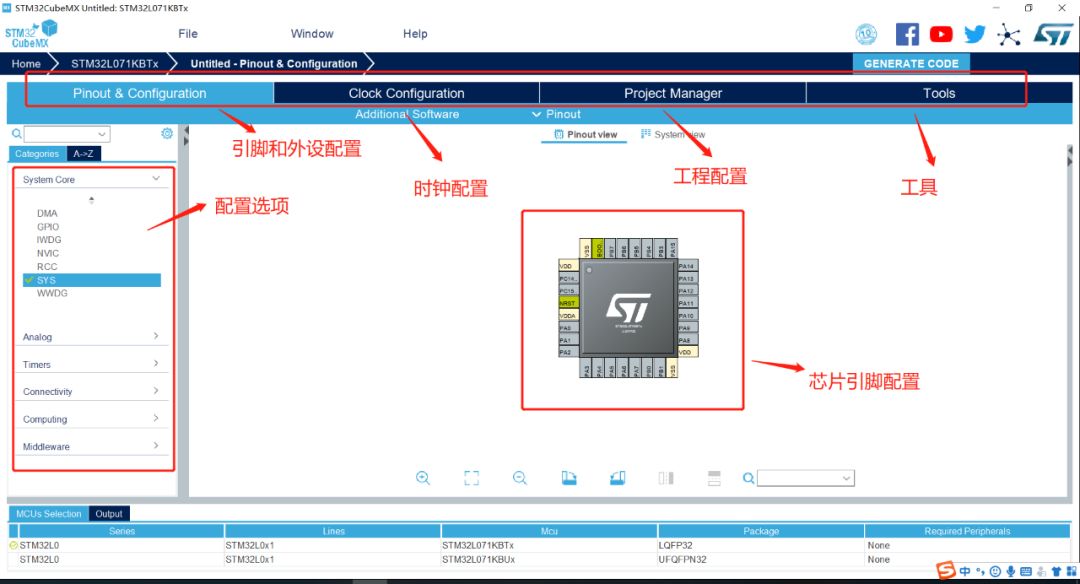1080x584 pixels.
Task: Zoom out of the chip pinout
Action: click(x=520, y=478)
